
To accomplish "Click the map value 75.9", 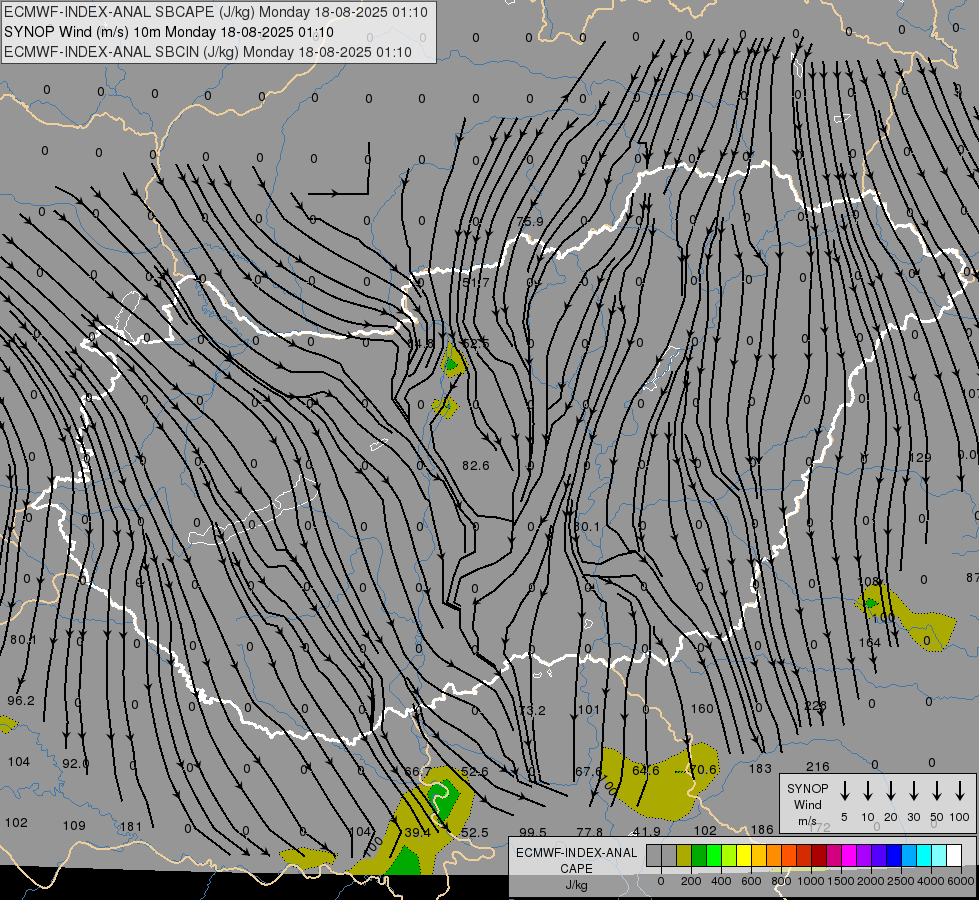I will 530,222.
